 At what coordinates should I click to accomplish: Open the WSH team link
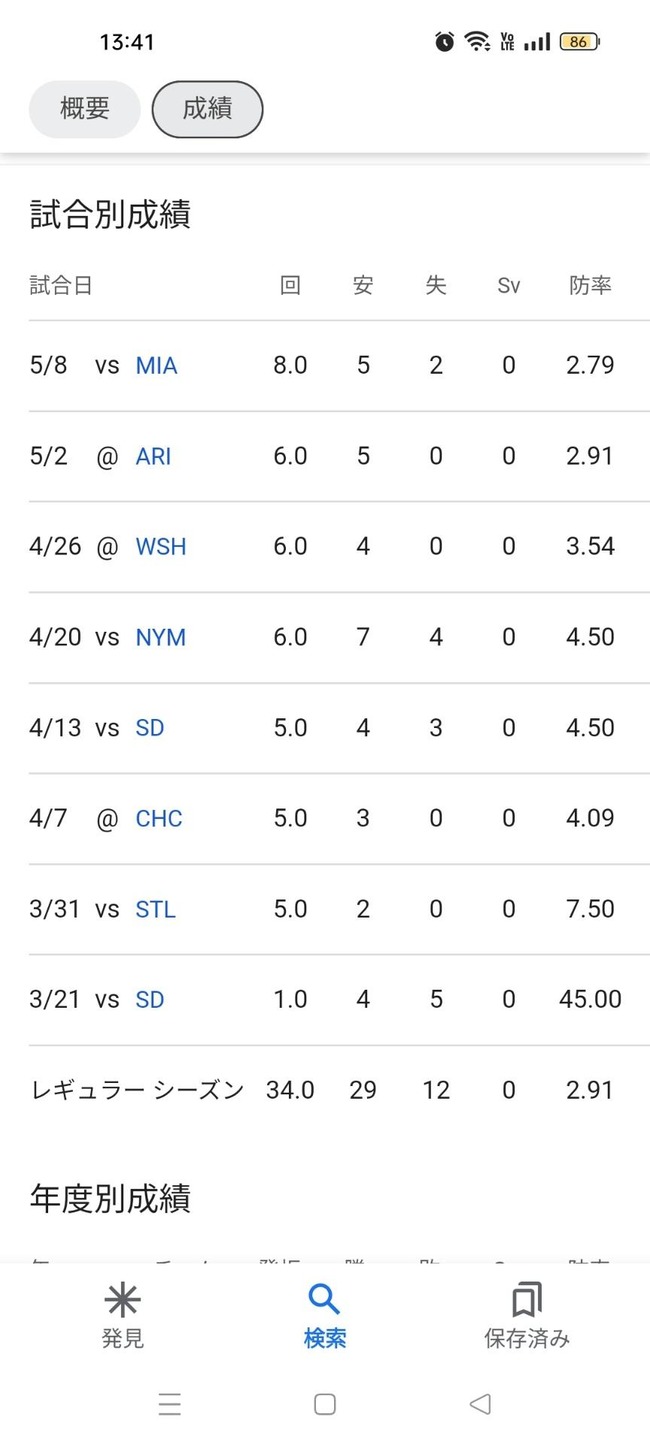click(x=161, y=547)
